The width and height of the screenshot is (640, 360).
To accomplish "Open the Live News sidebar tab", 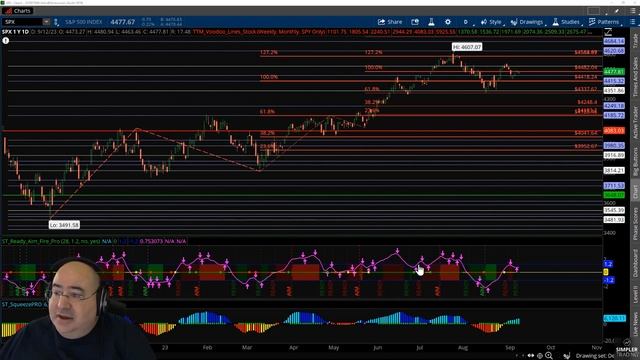I will pos(635,324).
